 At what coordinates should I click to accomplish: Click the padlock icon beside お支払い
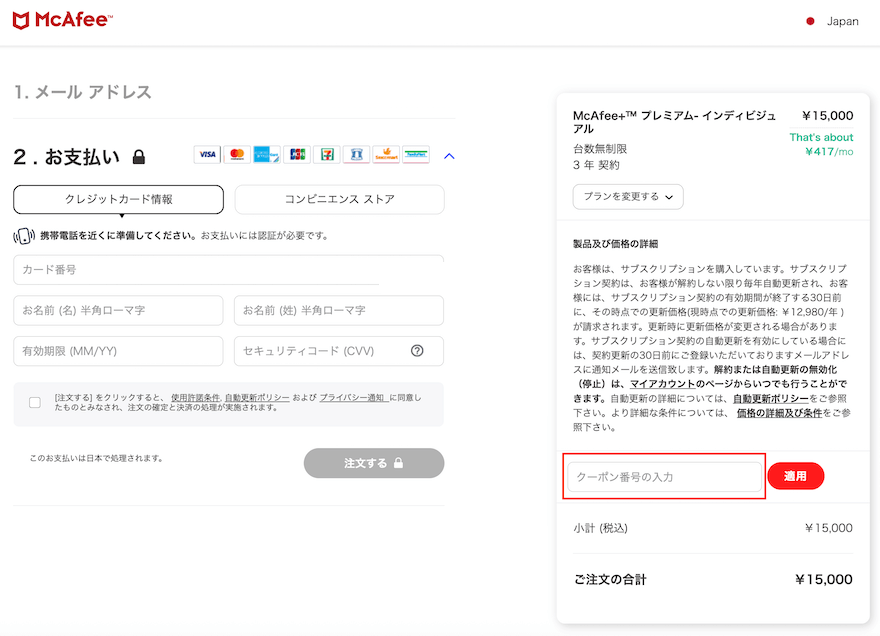point(139,157)
